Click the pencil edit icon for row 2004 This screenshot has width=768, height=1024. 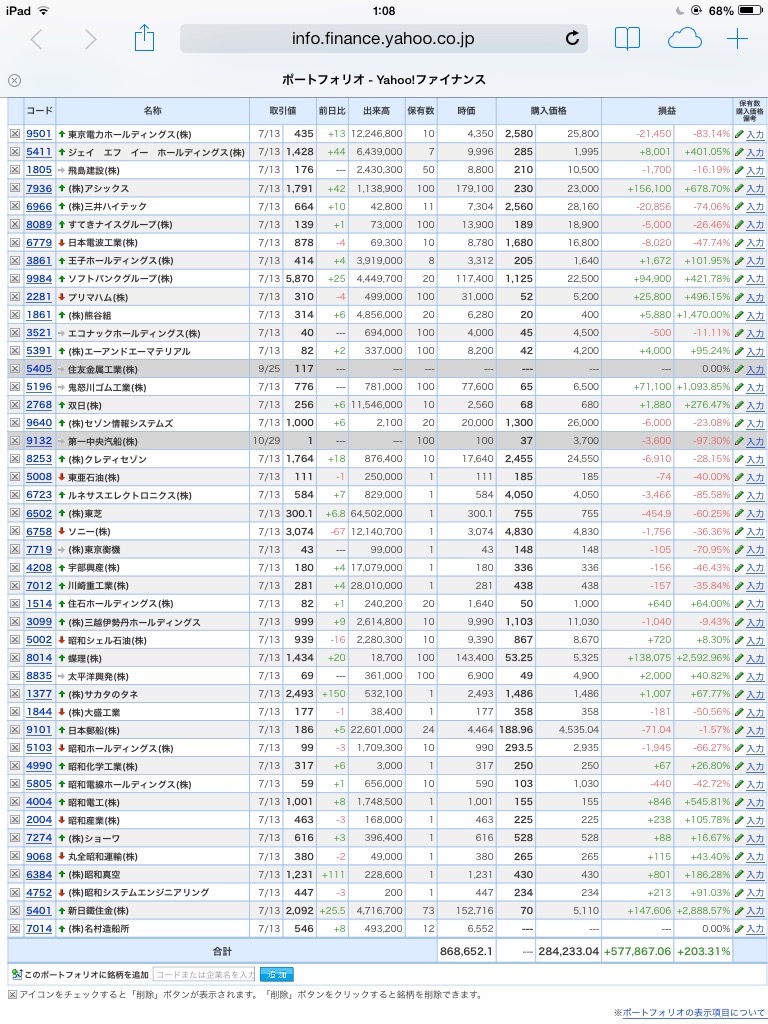(739, 820)
